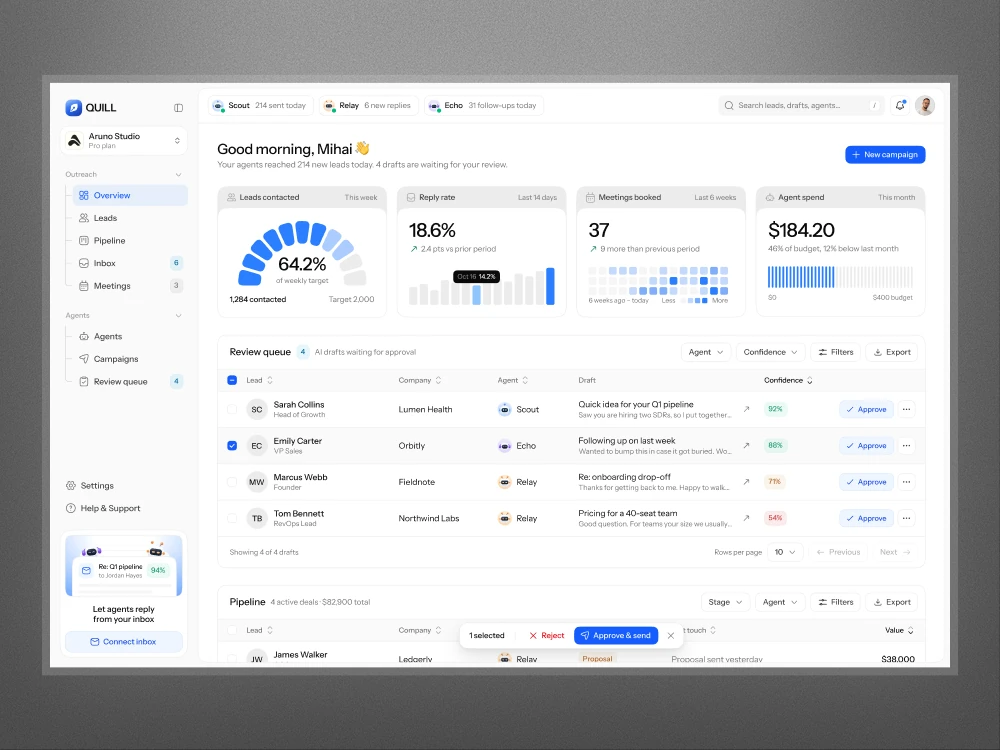Open draft arrow for Tom Bennett row

pyautogui.click(x=746, y=518)
